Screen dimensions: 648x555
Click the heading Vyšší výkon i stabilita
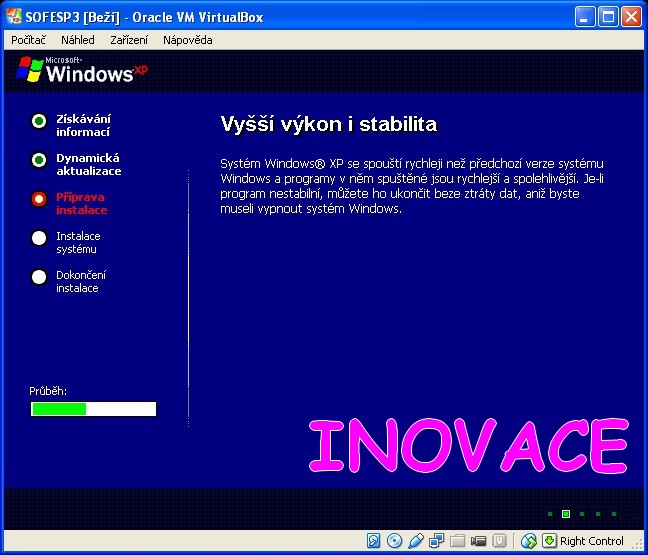[329, 124]
